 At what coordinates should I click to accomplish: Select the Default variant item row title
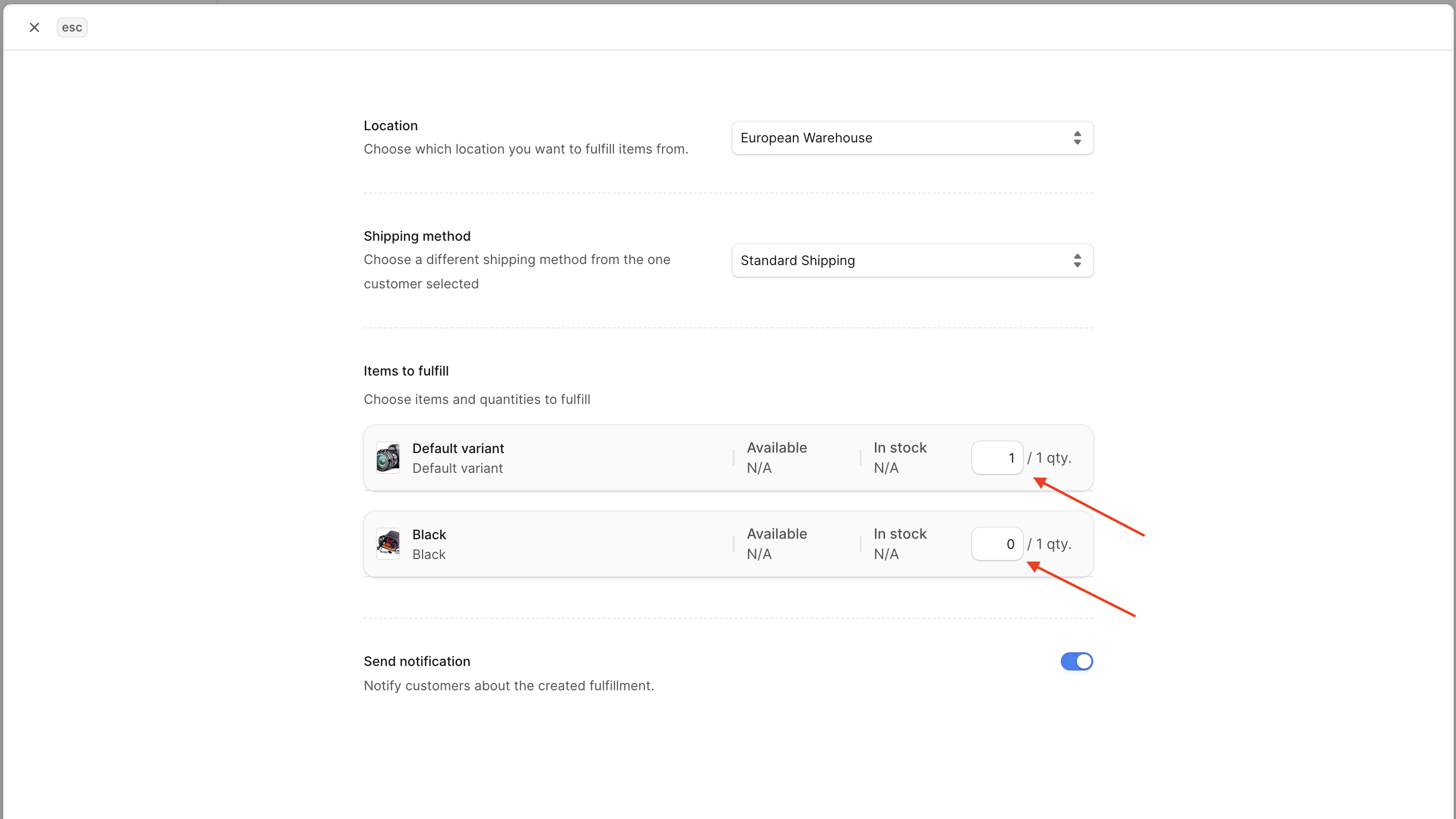coord(458,448)
